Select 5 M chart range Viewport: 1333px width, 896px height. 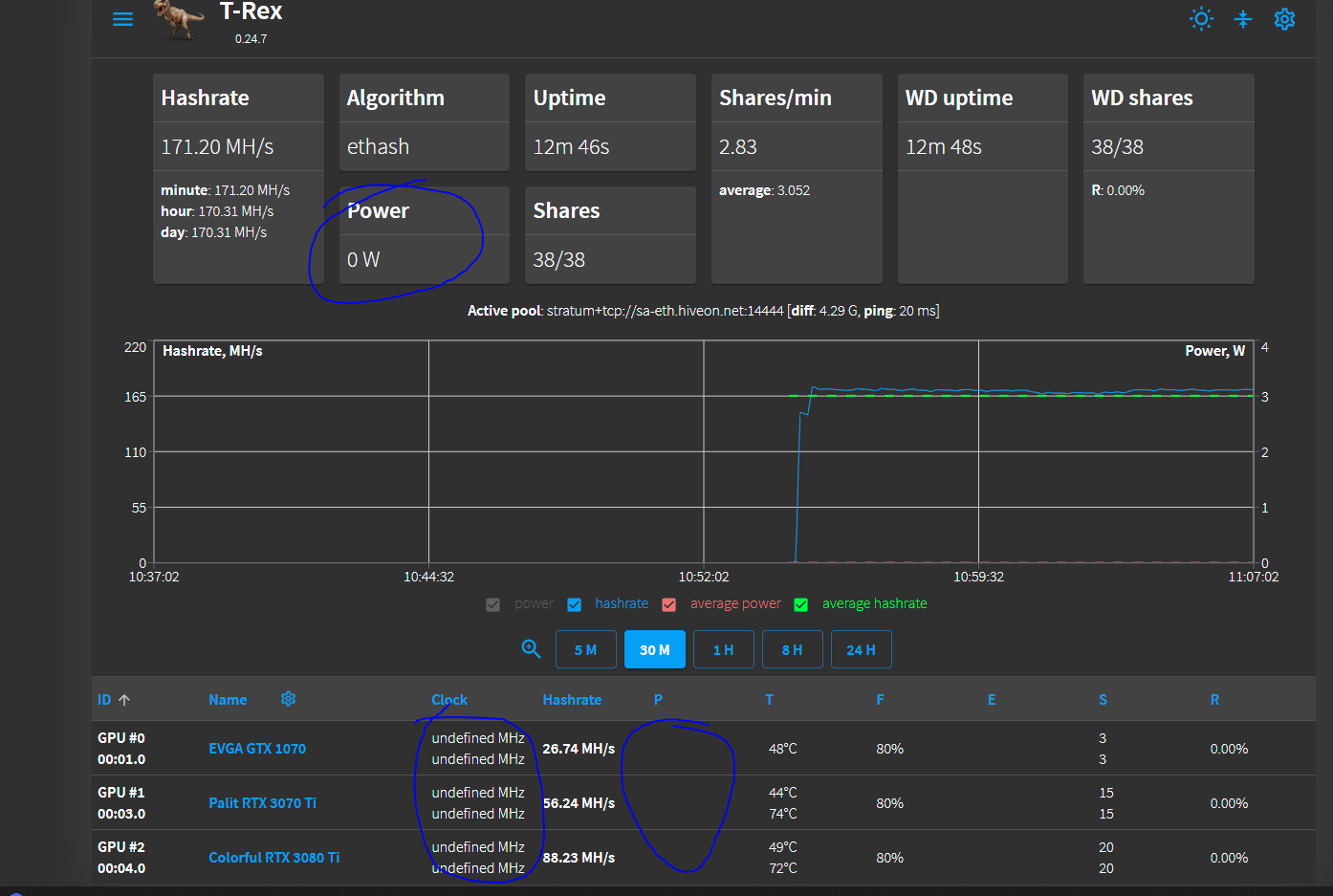[x=585, y=649]
